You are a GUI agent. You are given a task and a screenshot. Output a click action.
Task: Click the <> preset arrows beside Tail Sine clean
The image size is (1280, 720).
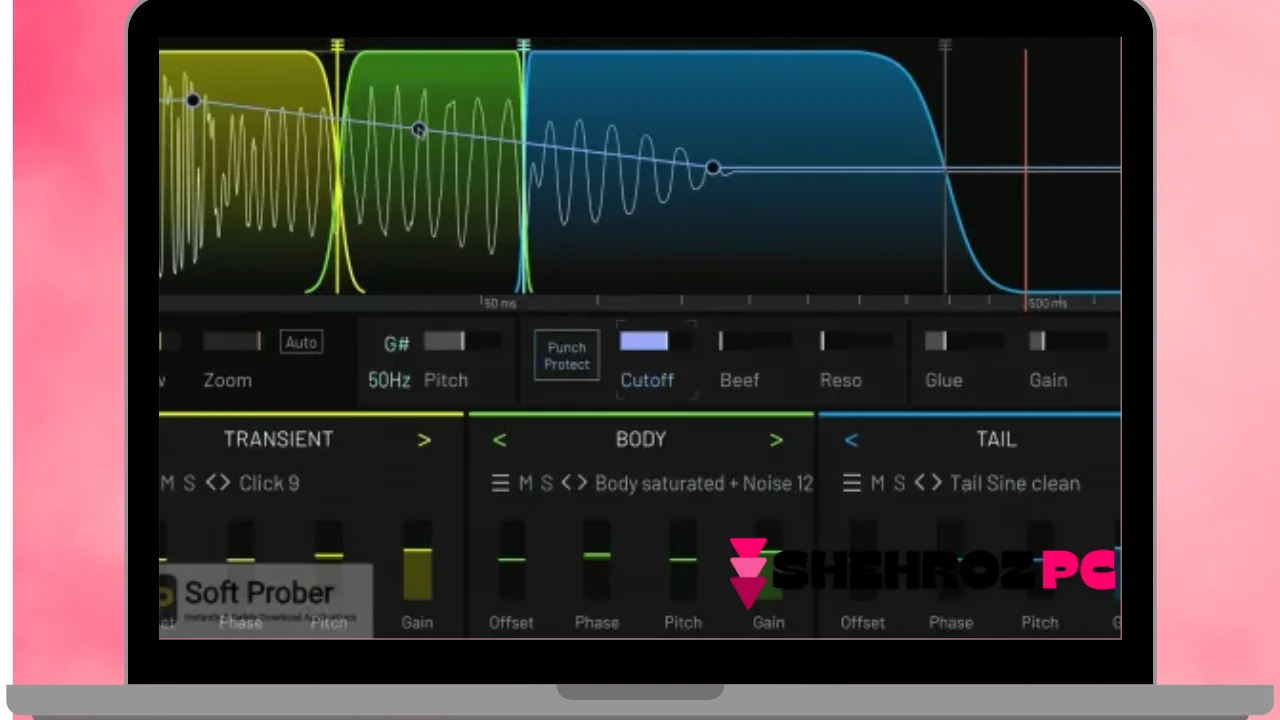coord(928,484)
